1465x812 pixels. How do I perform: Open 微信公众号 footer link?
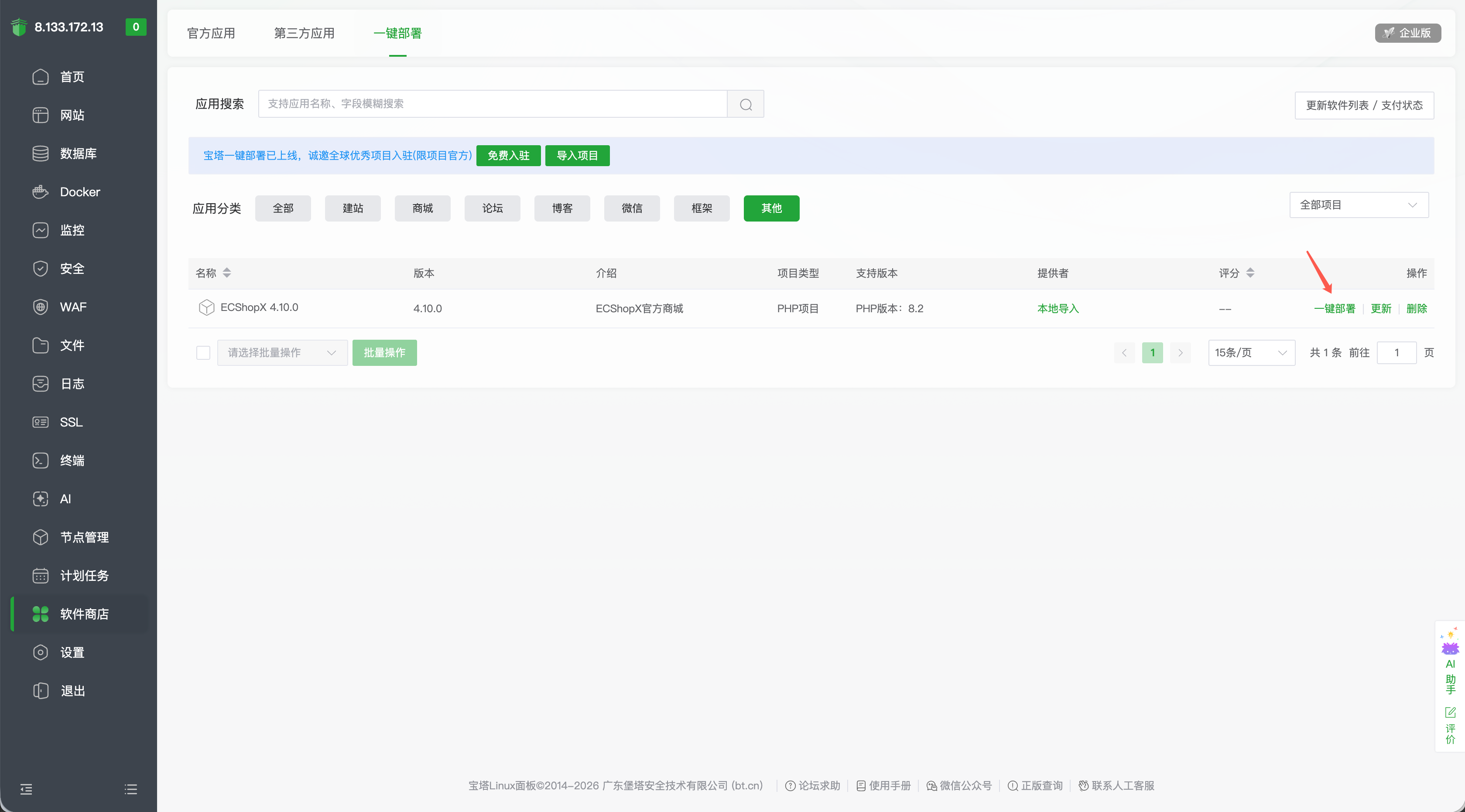(959, 785)
